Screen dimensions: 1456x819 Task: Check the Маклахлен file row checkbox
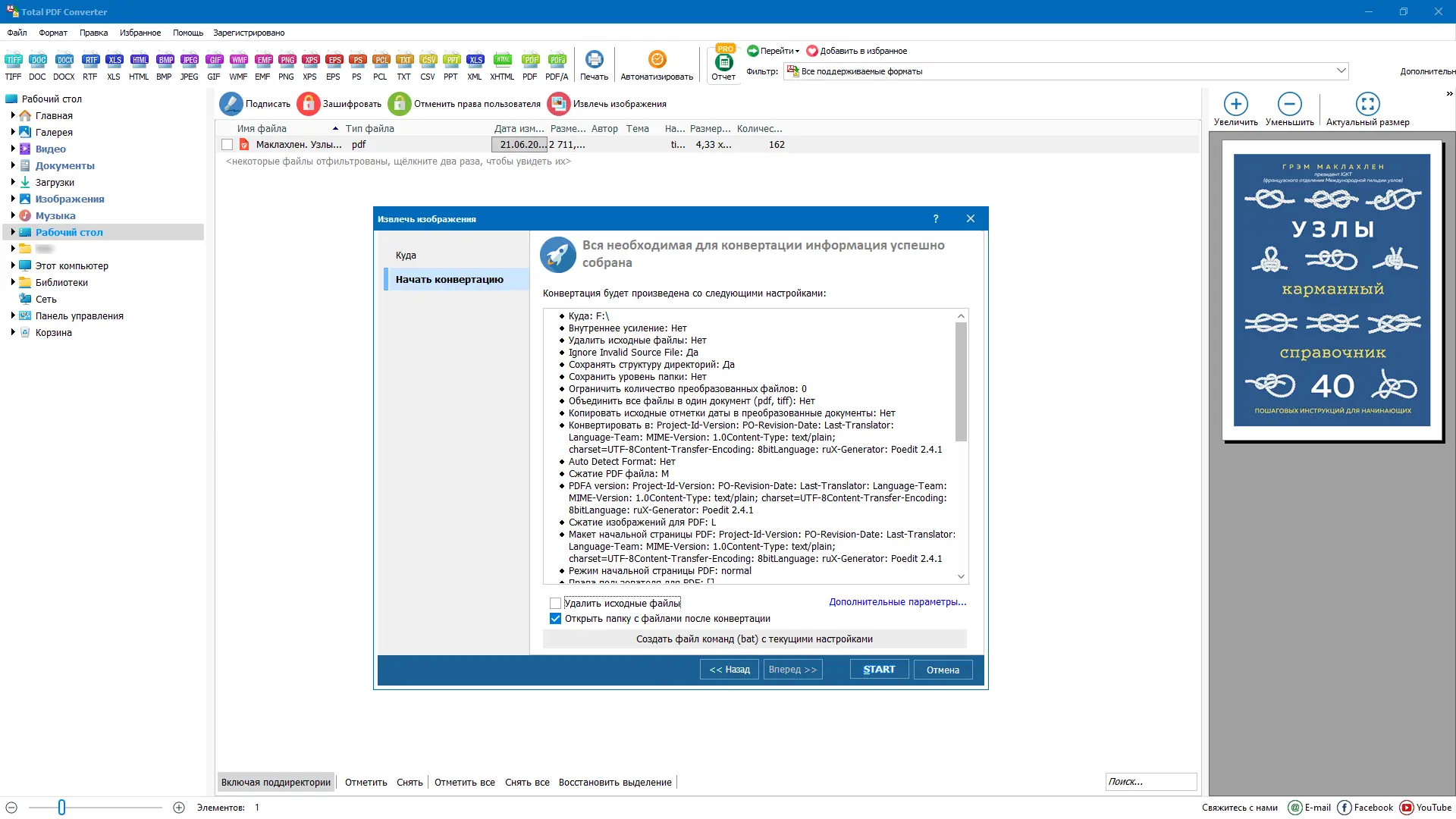click(x=227, y=144)
